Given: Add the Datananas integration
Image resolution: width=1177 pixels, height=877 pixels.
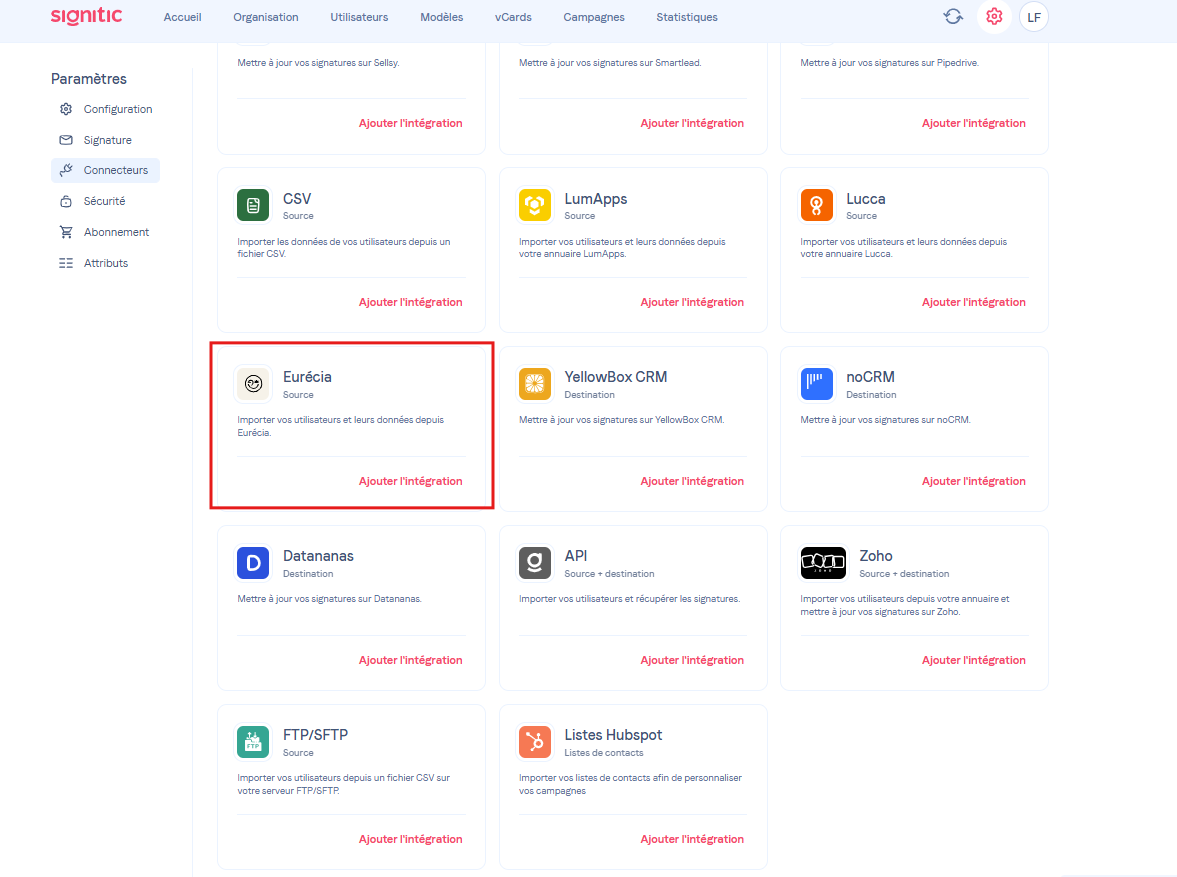Looking at the screenshot, I should tap(411, 660).
